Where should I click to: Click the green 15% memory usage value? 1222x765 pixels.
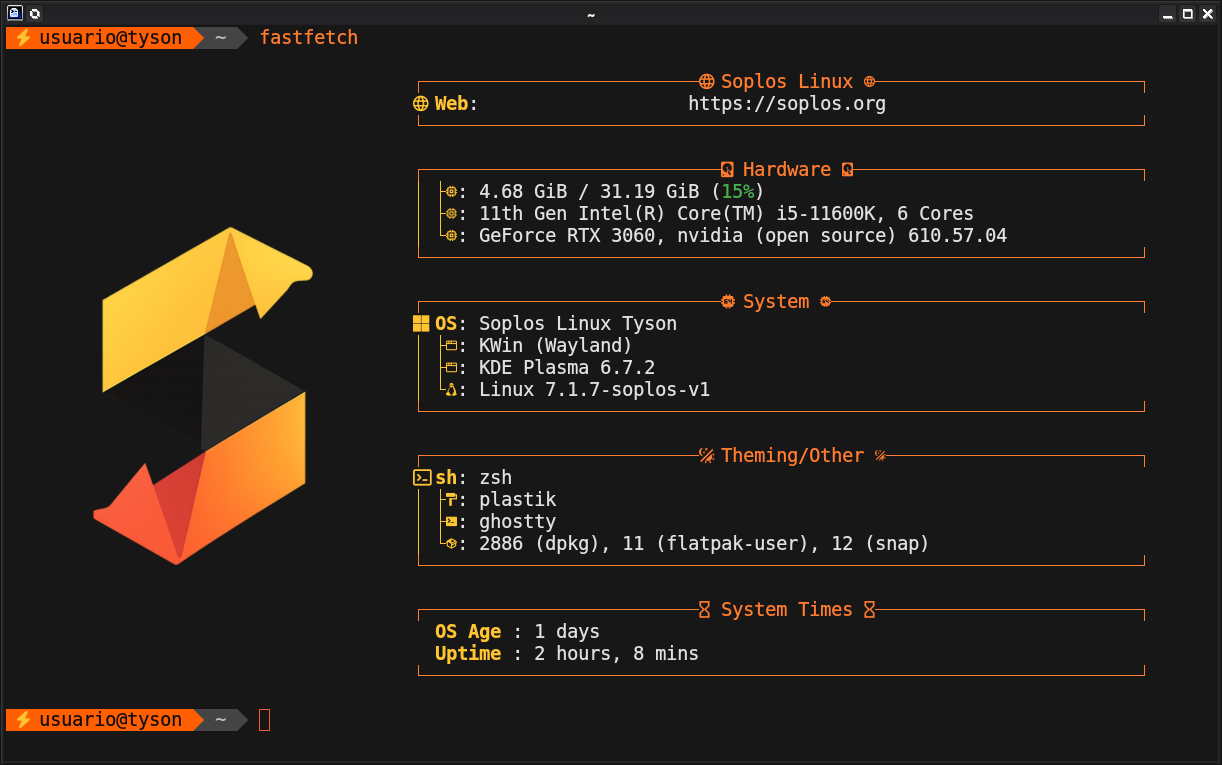point(738,192)
